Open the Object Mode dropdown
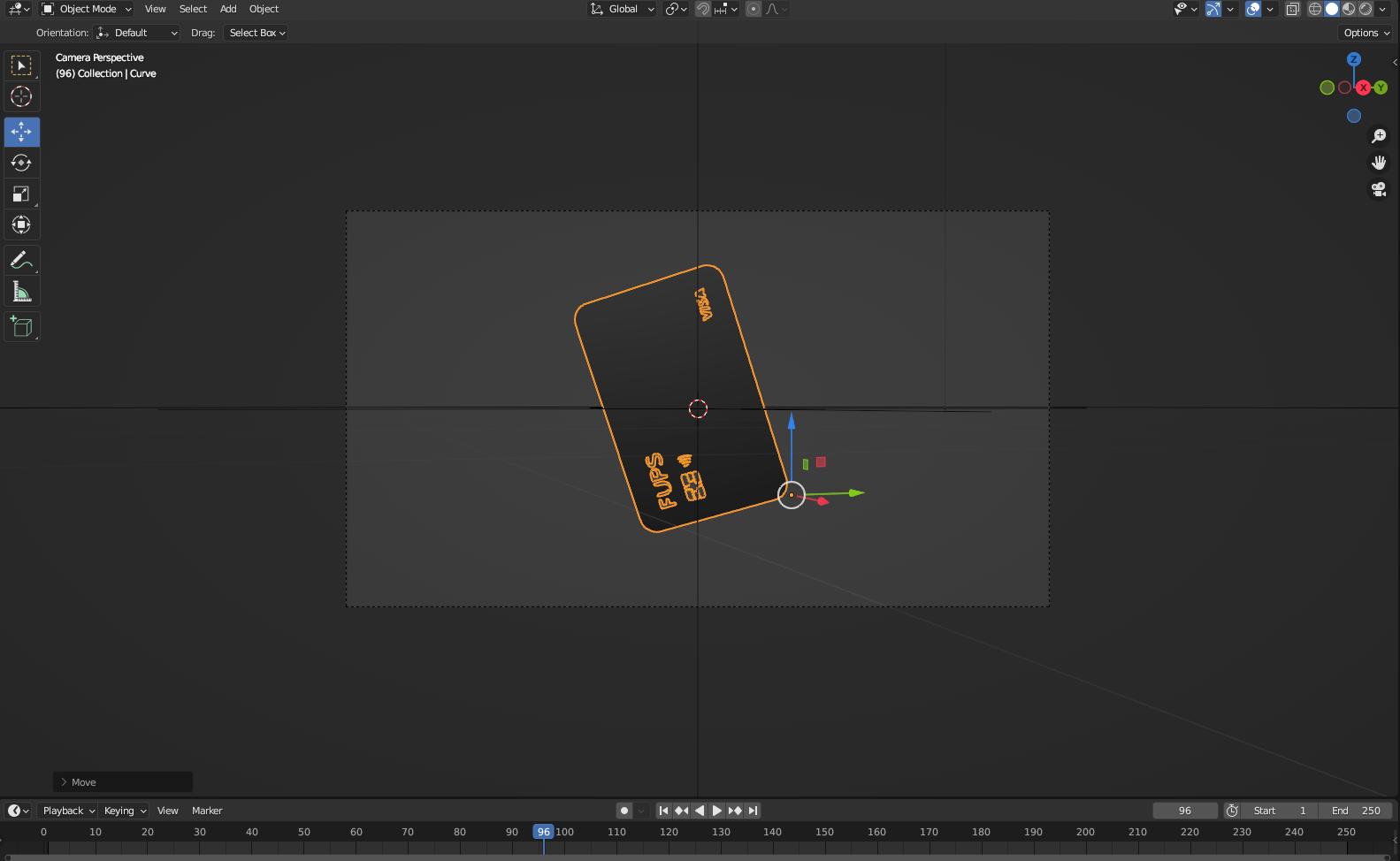Viewport: 1400px width, 861px height. click(87, 9)
